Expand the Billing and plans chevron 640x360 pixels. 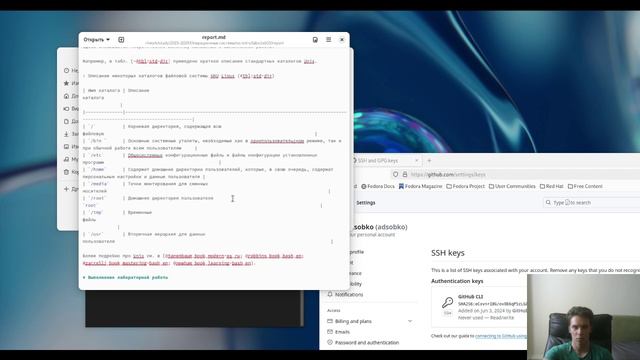tap(410, 321)
